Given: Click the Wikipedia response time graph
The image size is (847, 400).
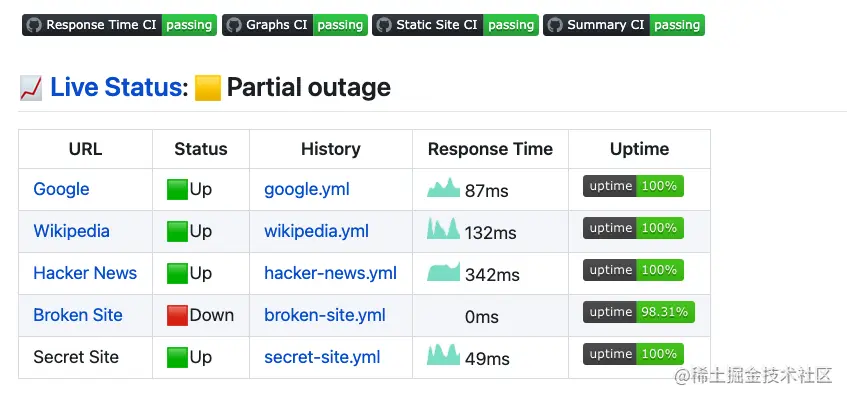Looking at the screenshot, I should pos(443,230).
